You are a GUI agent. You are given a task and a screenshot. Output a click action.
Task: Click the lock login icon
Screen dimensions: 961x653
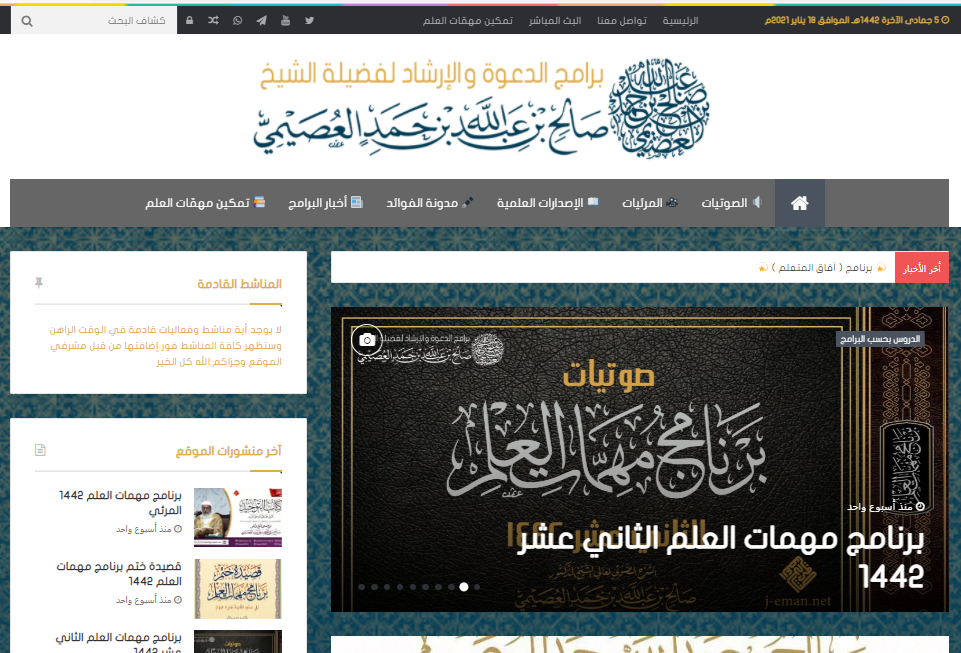189,20
